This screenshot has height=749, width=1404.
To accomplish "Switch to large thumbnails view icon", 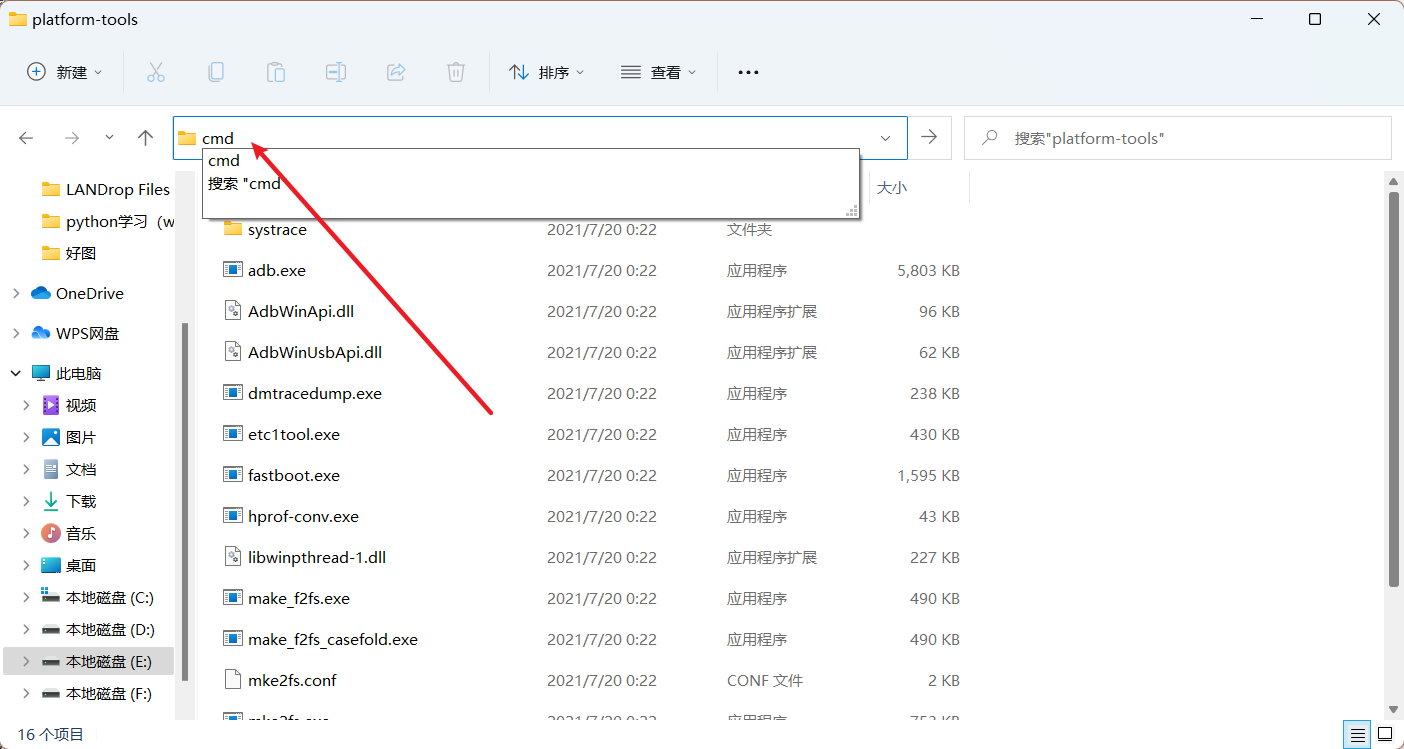I will click(x=1385, y=734).
